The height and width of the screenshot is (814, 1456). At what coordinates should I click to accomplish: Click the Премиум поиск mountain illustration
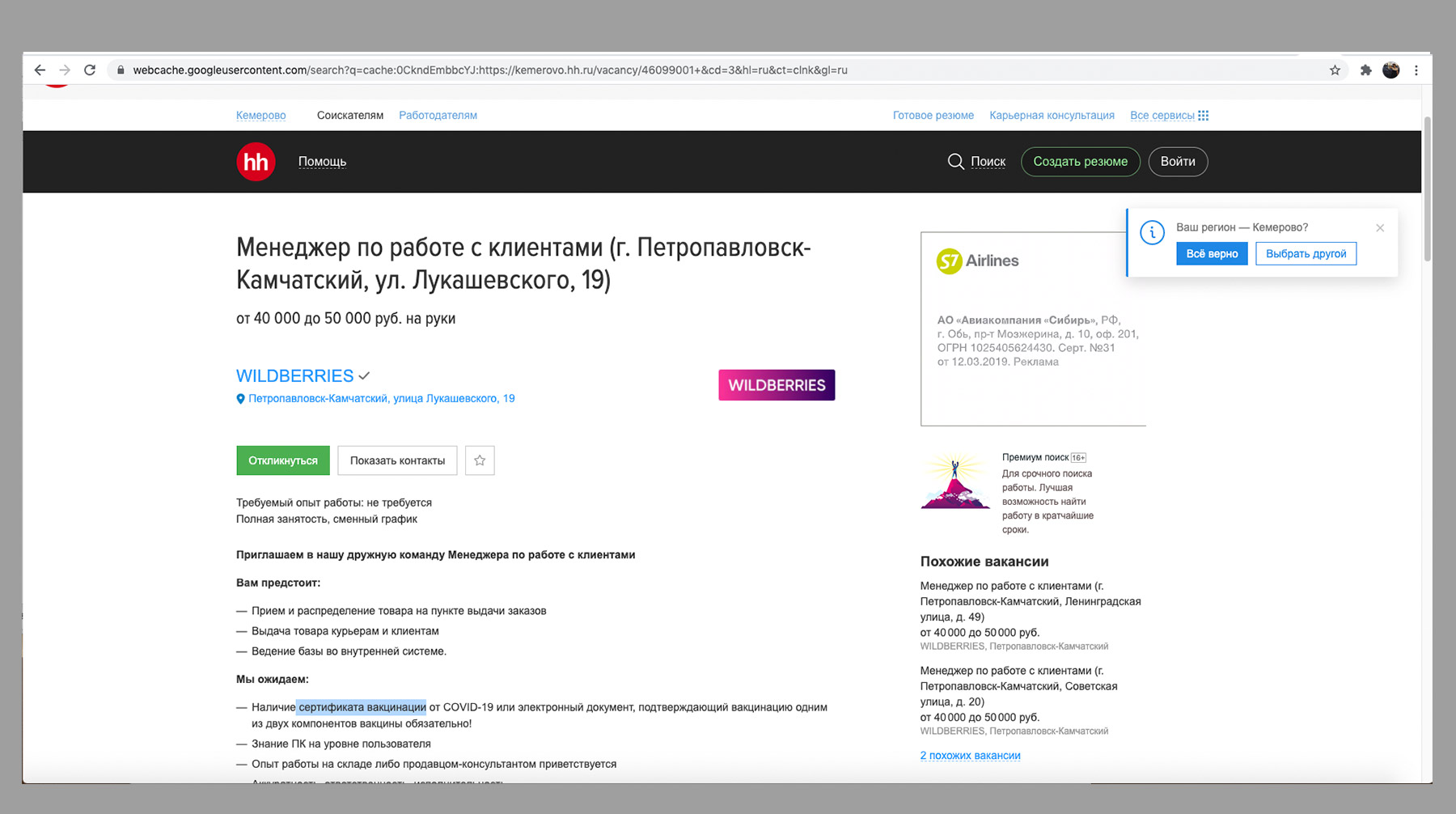(955, 481)
